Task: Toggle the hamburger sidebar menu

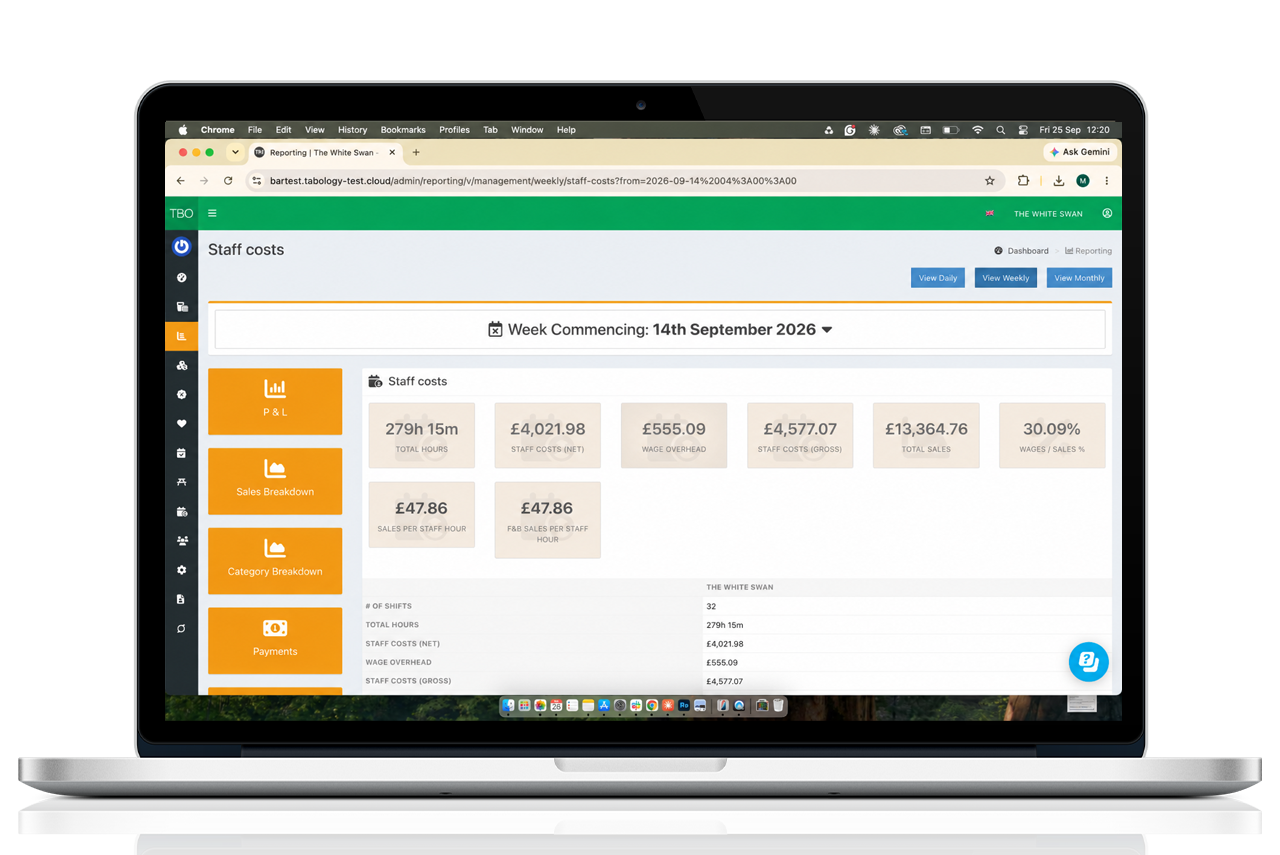Action: click(212, 213)
